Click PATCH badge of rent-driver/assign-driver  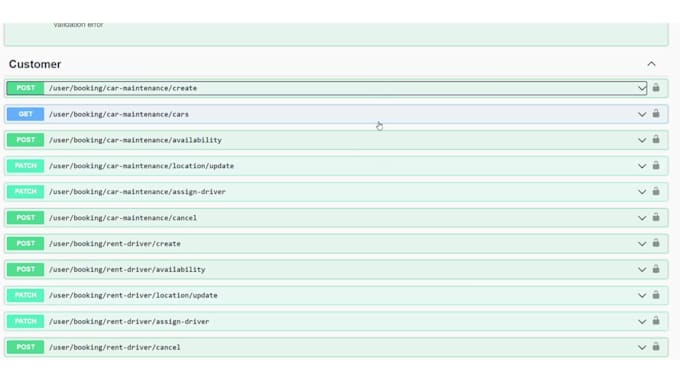tap(25, 321)
